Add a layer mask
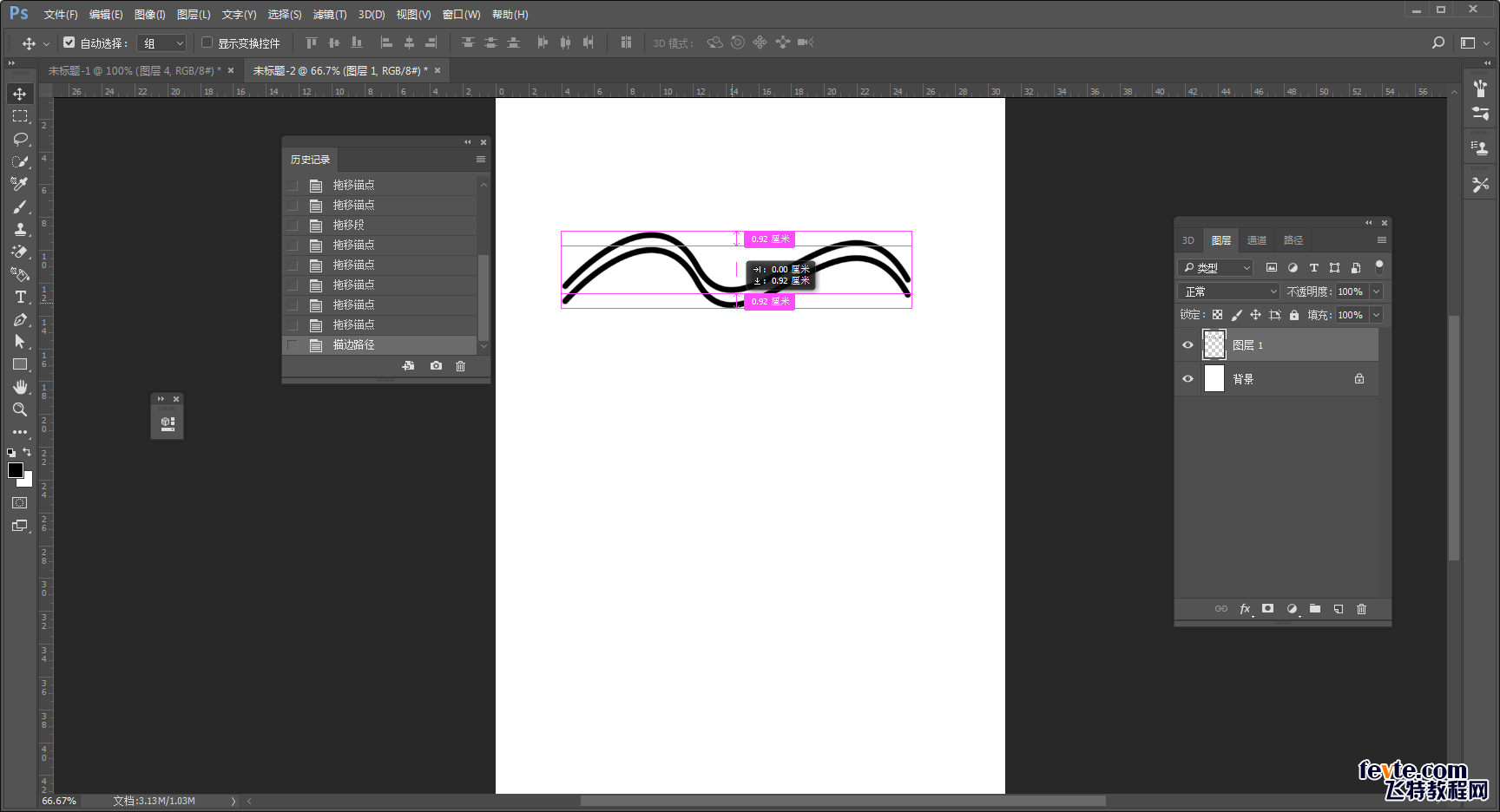 [x=1268, y=609]
